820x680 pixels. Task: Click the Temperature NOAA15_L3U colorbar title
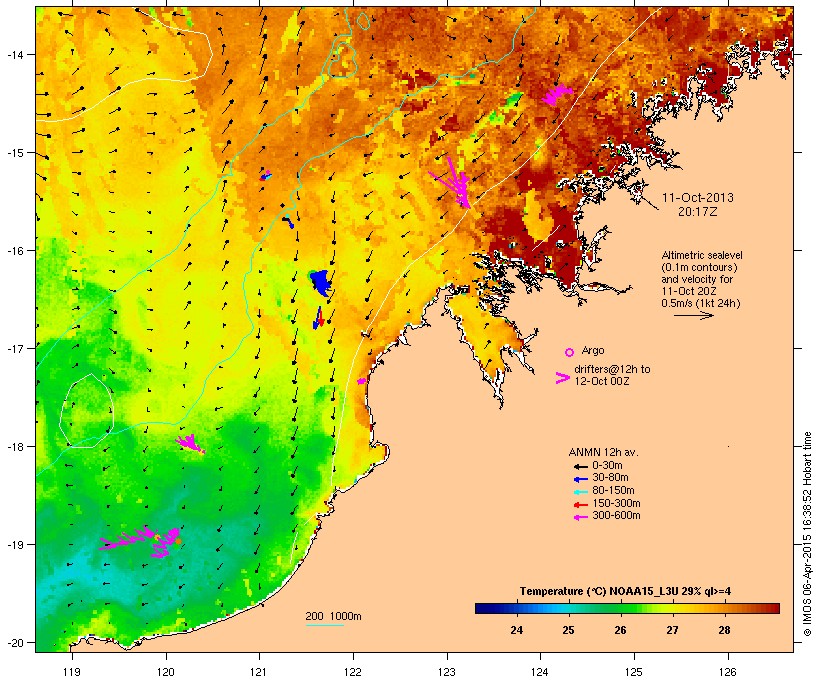click(x=625, y=592)
